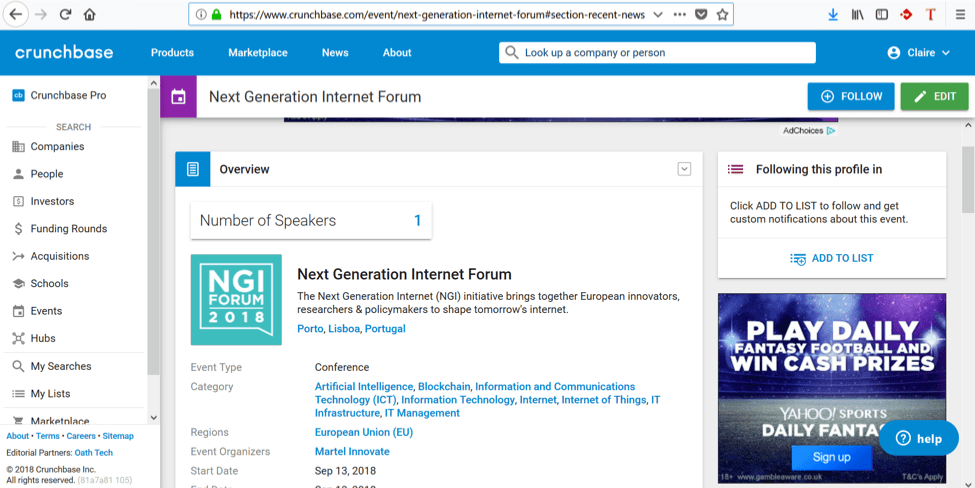
Task: Click the NGI Forum 2018 logo thumbnail
Action: 236,300
